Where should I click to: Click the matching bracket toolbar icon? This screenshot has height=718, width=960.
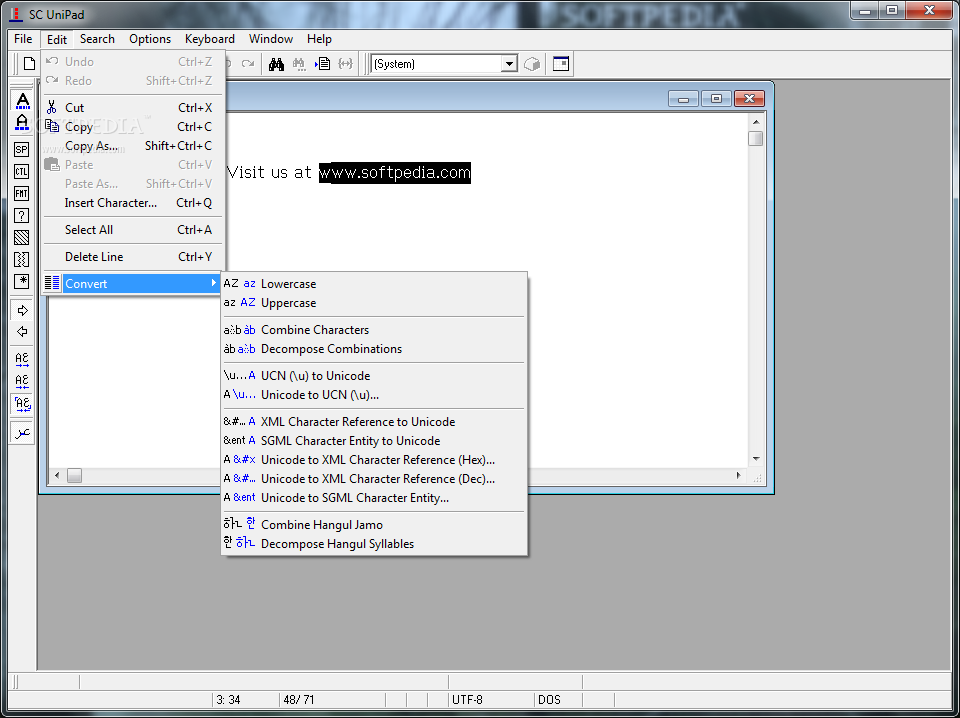[x=345, y=64]
